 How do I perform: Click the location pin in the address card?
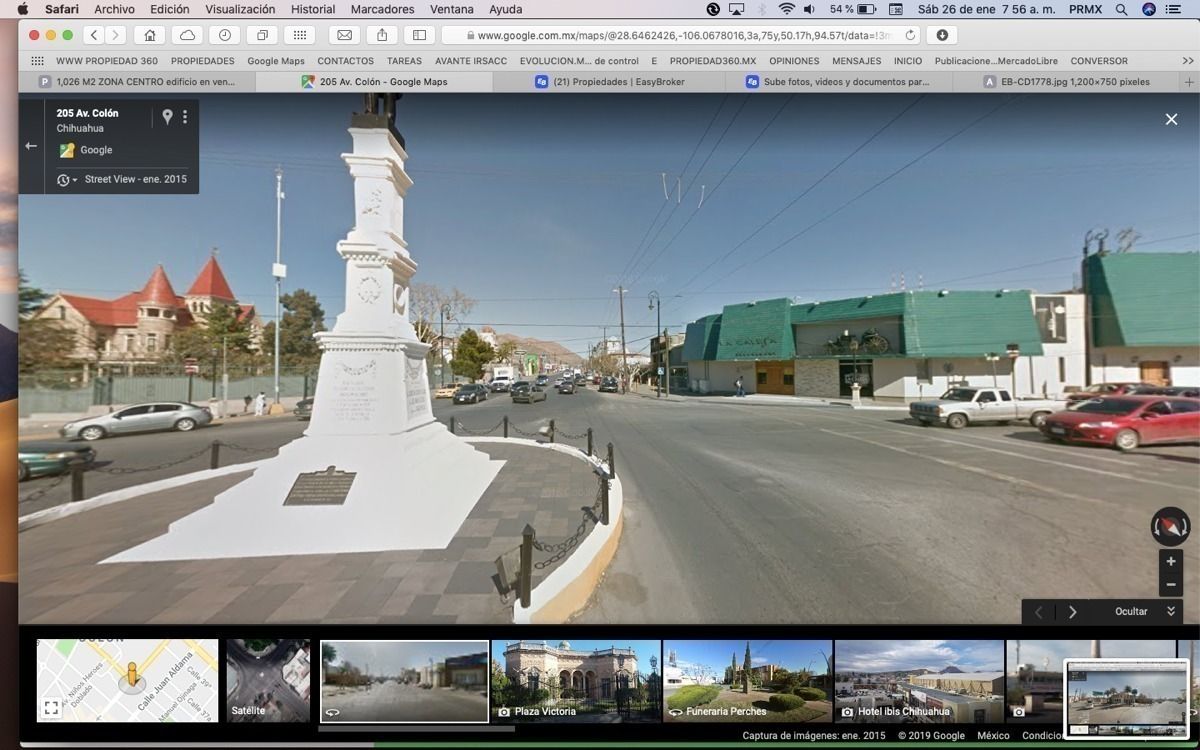167,117
